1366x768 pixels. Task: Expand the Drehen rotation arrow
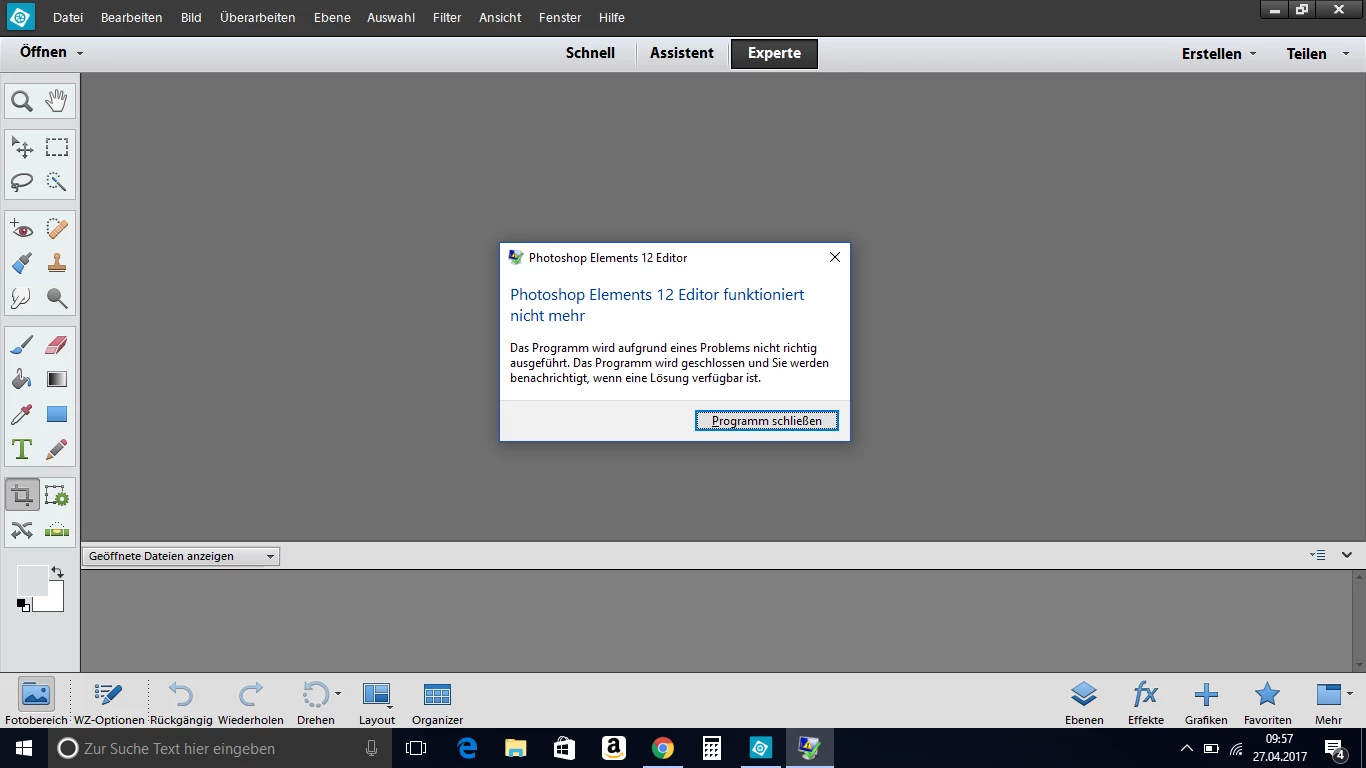(x=338, y=693)
